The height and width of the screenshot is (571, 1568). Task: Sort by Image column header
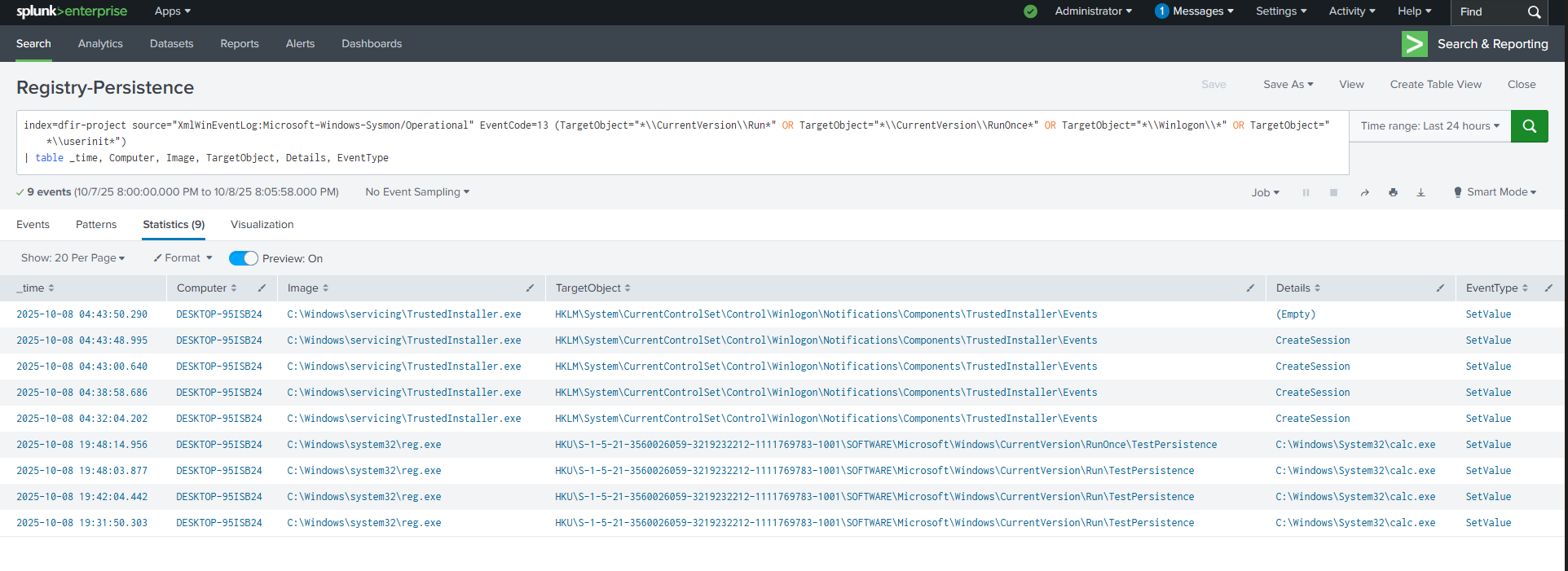308,288
